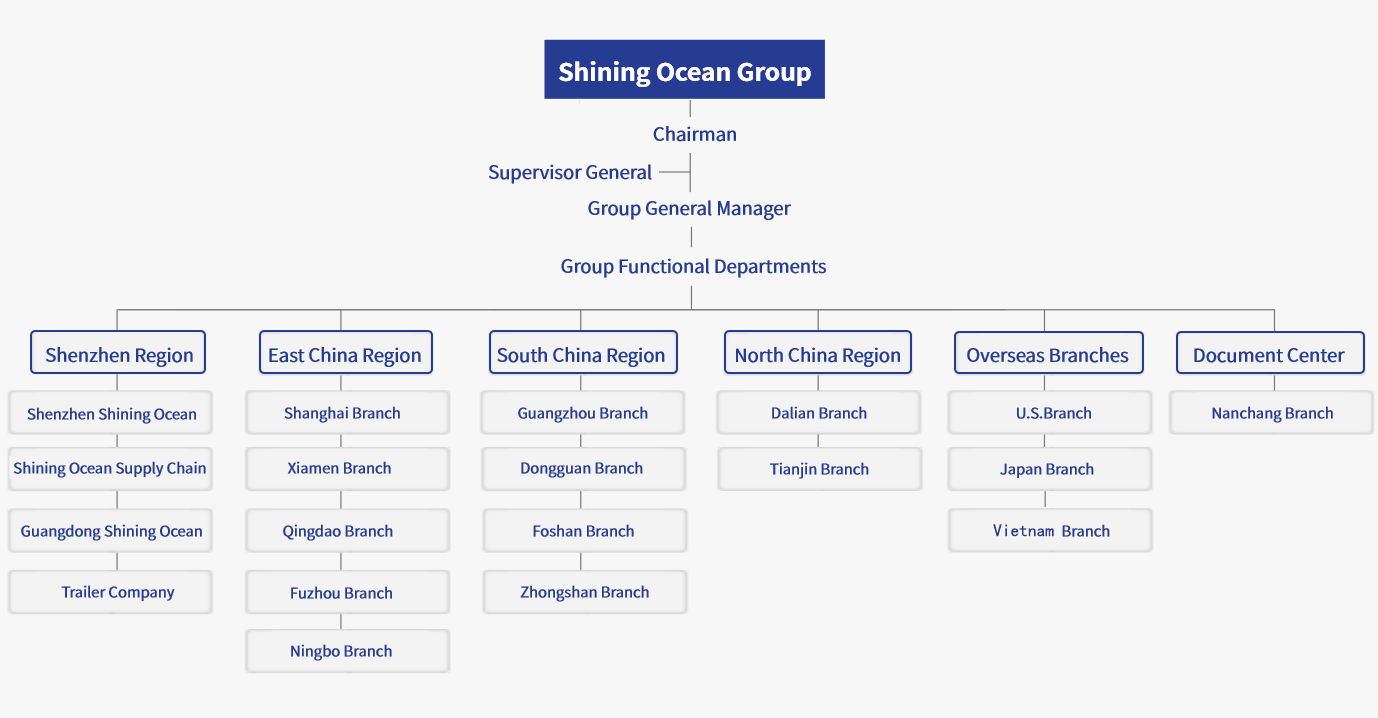Image resolution: width=1378 pixels, height=718 pixels.
Task: Open Shining Ocean Supply Chain entry
Action: tap(110, 469)
